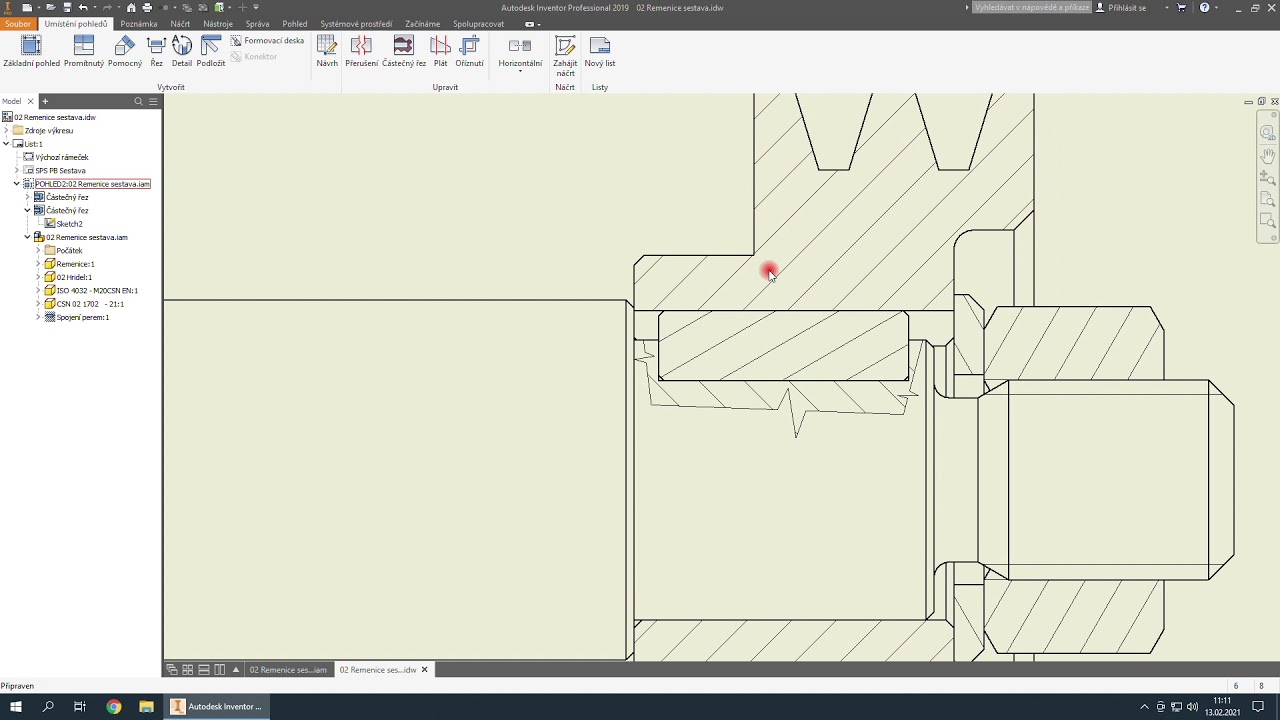Click the Save icon in quick access toolbar
The height and width of the screenshot is (720, 1280).
pos(67,7)
